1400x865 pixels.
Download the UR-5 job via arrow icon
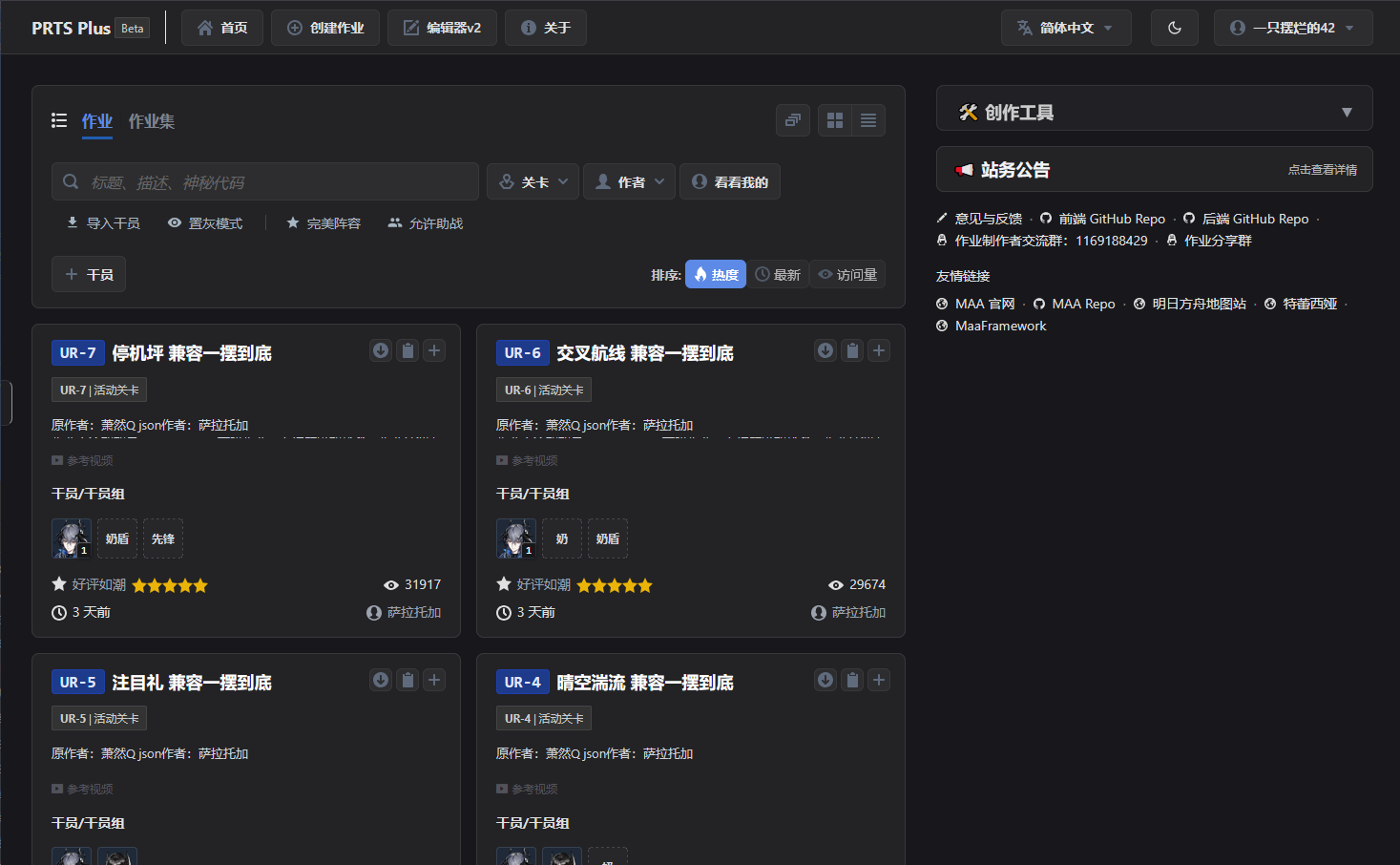click(x=381, y=680)
